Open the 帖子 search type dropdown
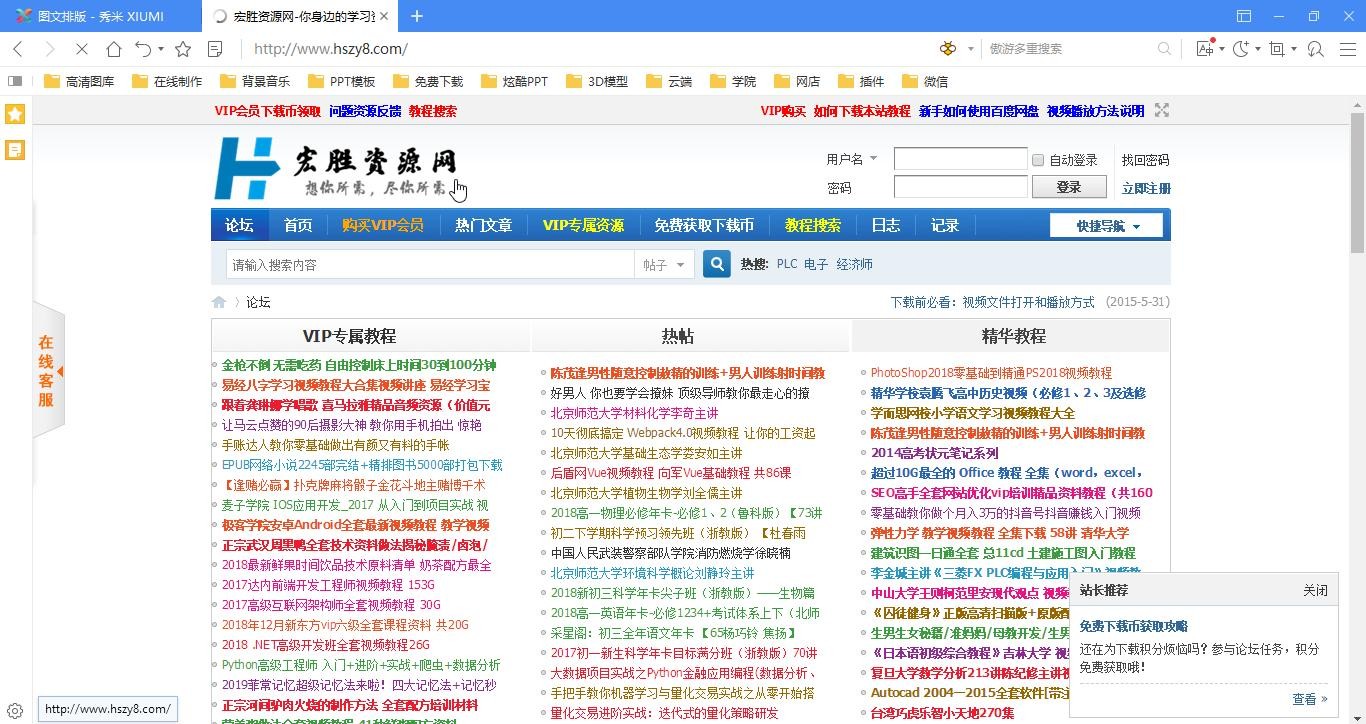 click(x=664, y=265)
